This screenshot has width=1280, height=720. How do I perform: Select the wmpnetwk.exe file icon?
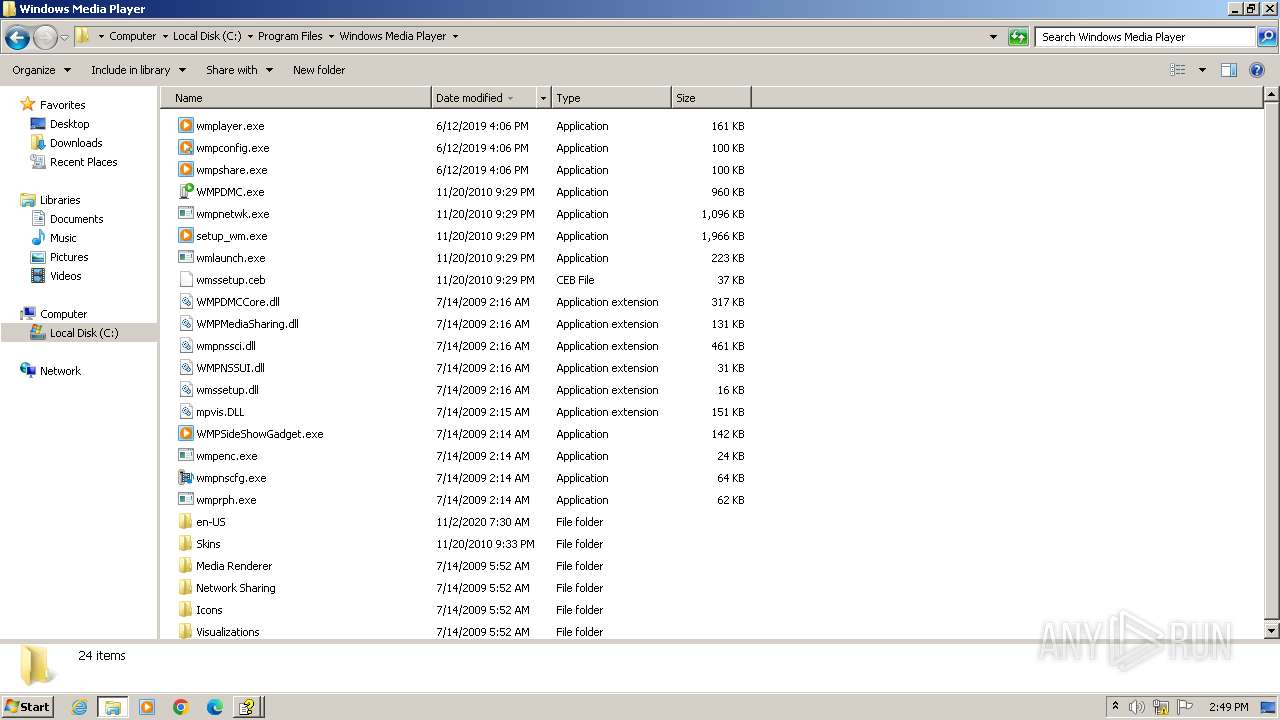click(185, 214)
